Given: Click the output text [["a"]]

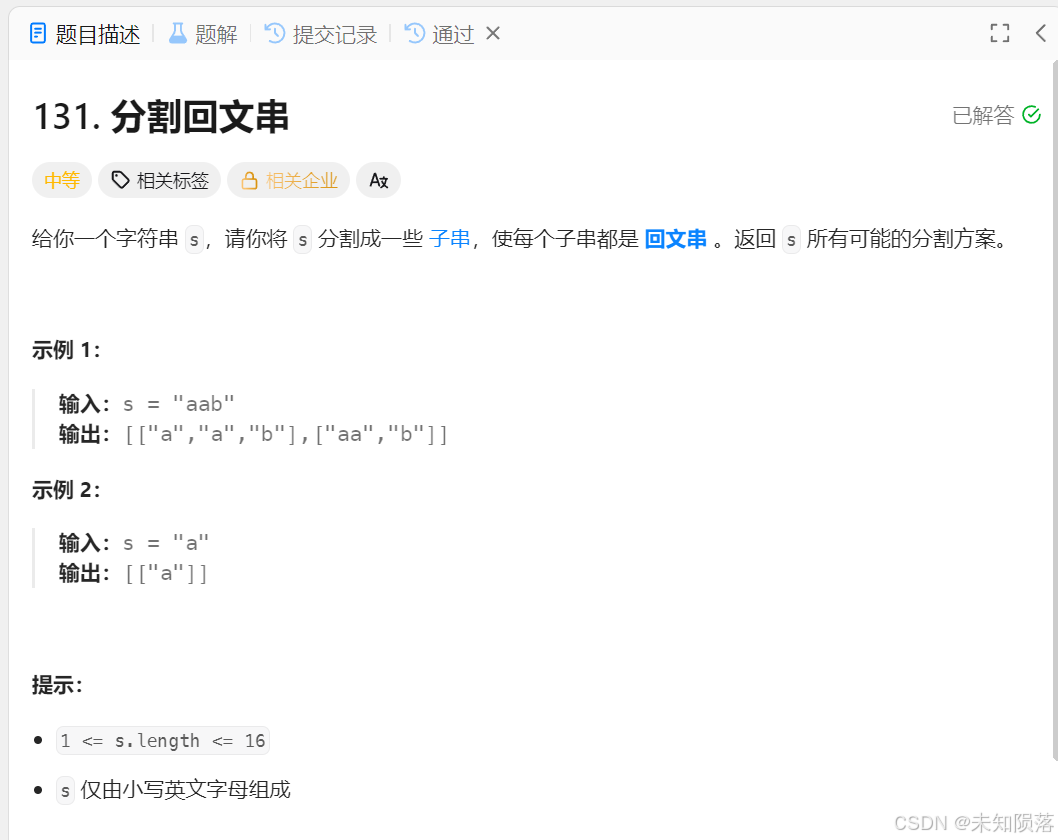Looking at the screenshot, I should pos(166,573).
